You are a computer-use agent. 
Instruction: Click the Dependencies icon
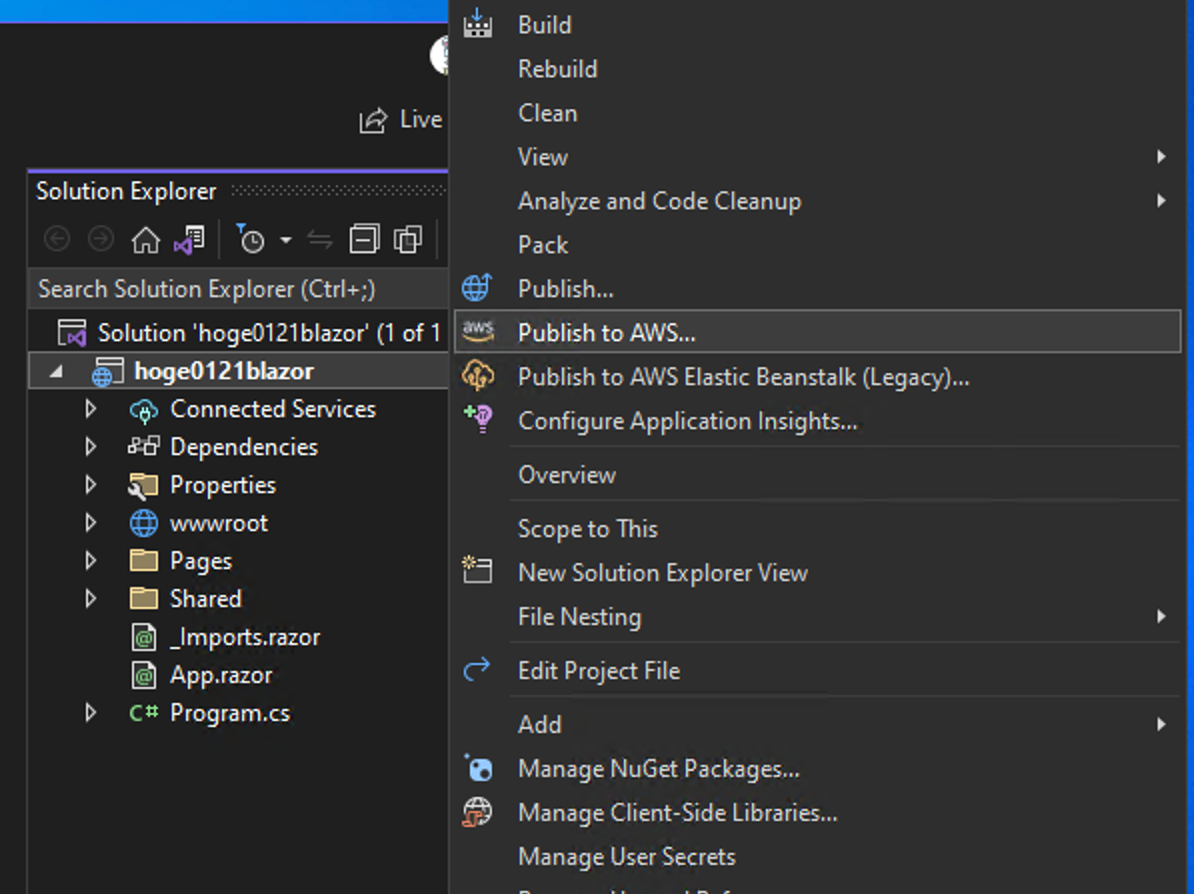[x=144, y=446]
